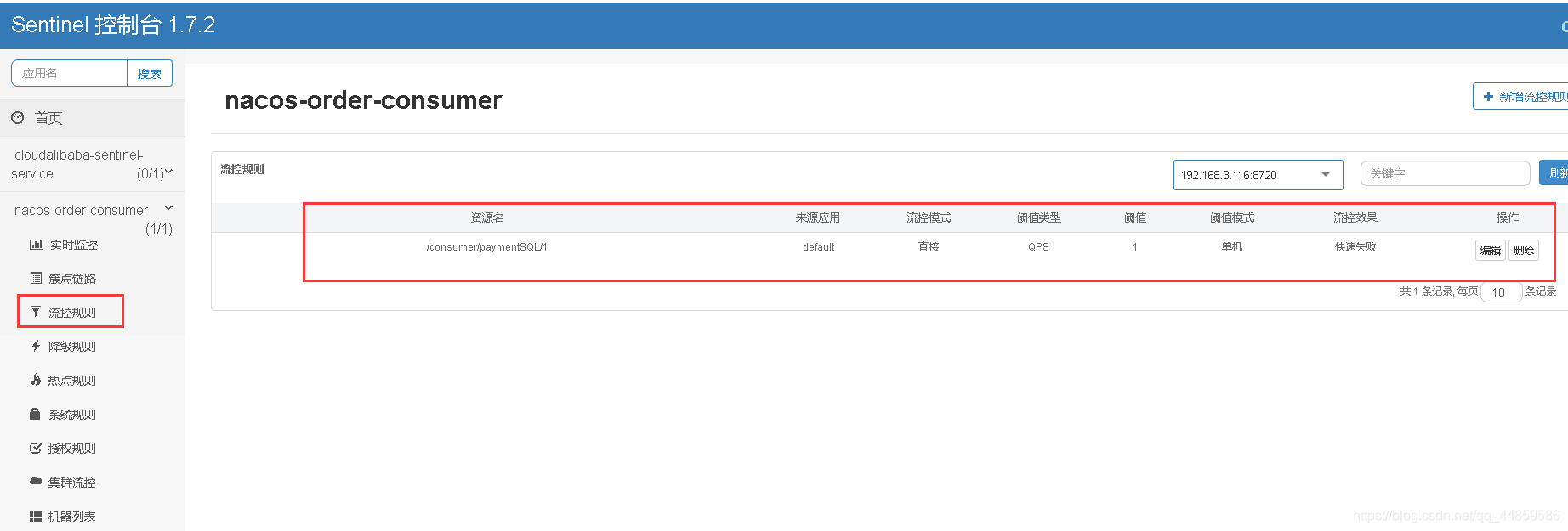
Task: Click the records-per-page input showing 10
Action: point(1501,291)
